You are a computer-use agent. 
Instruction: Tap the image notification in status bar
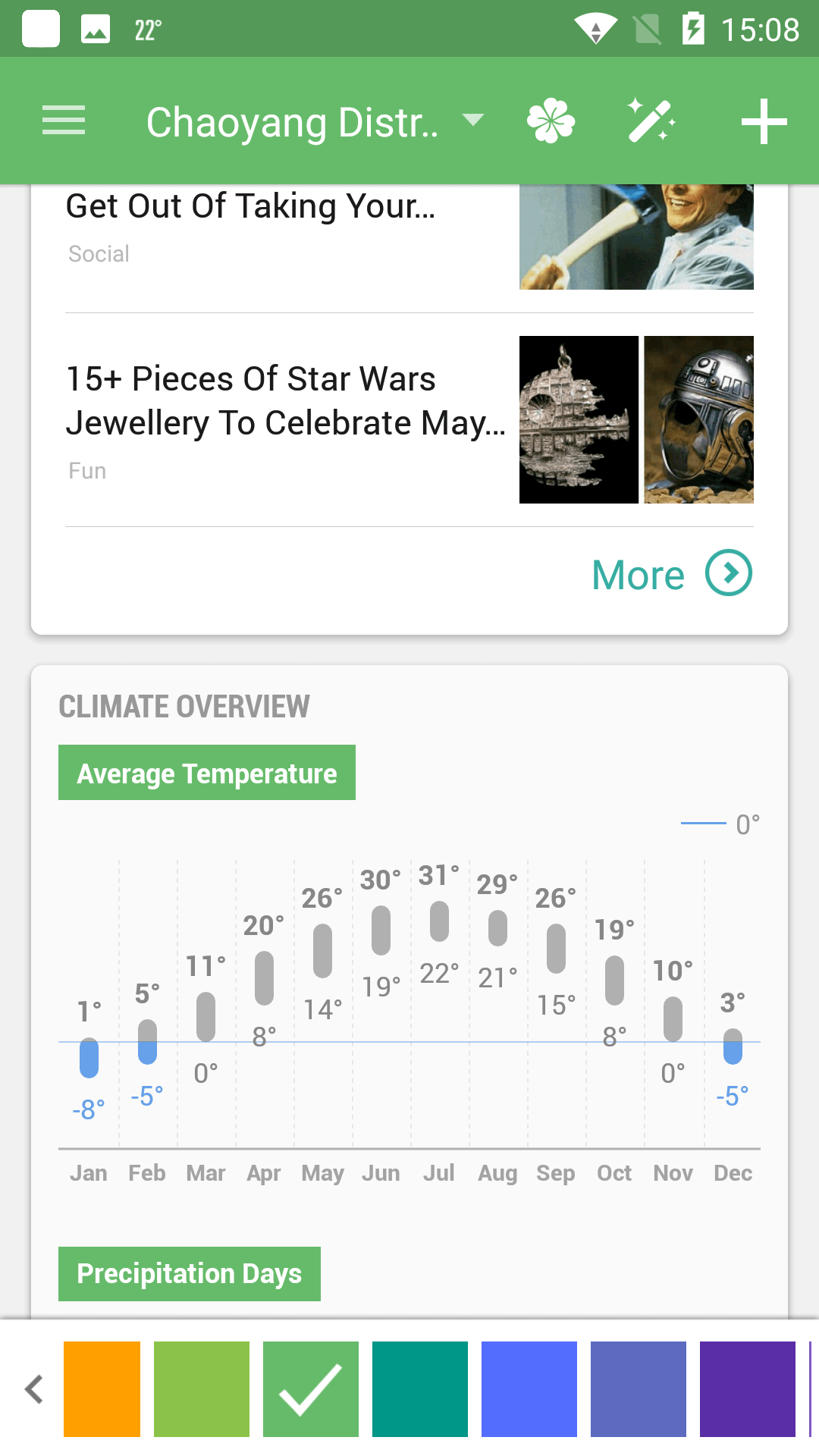(96, 30)
